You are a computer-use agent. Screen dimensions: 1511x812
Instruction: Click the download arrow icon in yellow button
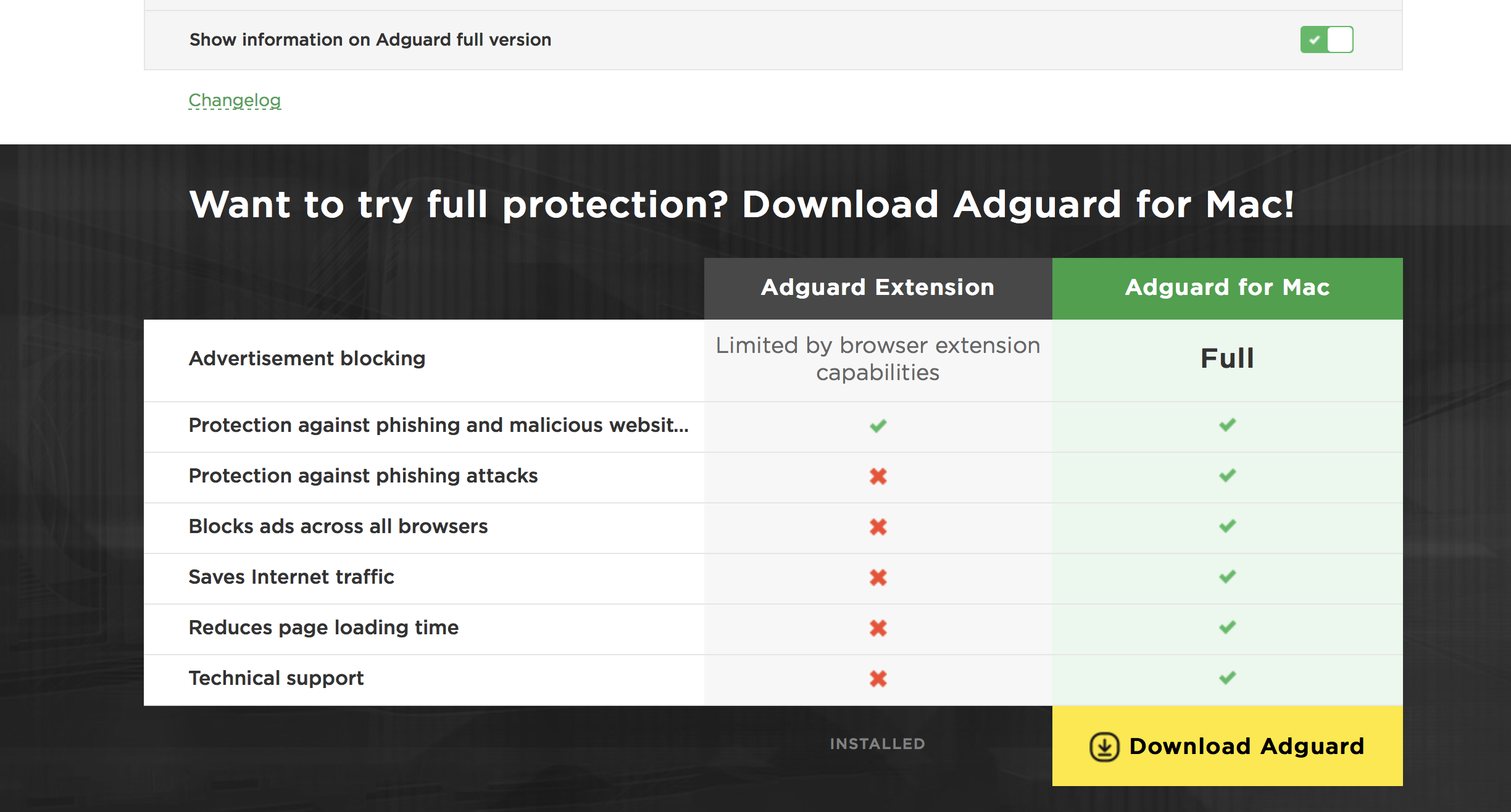pyautogui.click(x=1104, y=747)
